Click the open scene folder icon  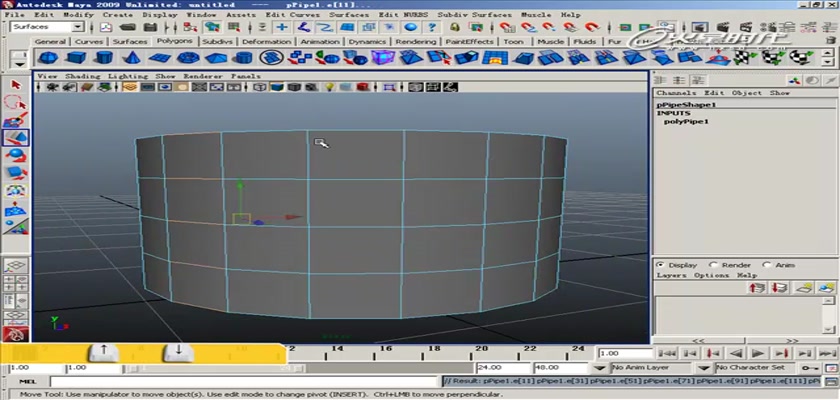[x=128, y=27]
